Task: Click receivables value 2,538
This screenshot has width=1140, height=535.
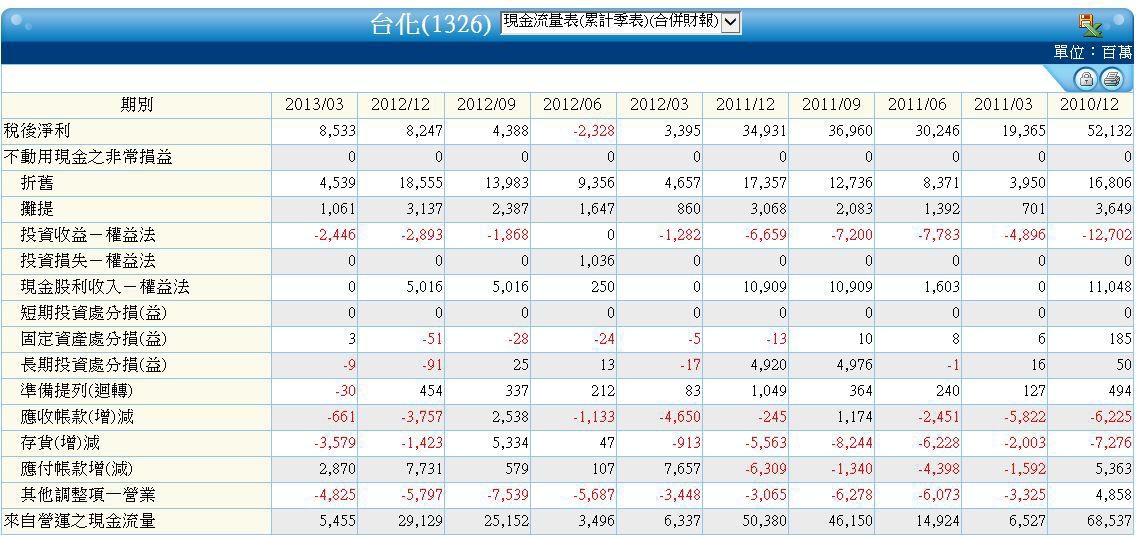Action: tap(510, 417)
